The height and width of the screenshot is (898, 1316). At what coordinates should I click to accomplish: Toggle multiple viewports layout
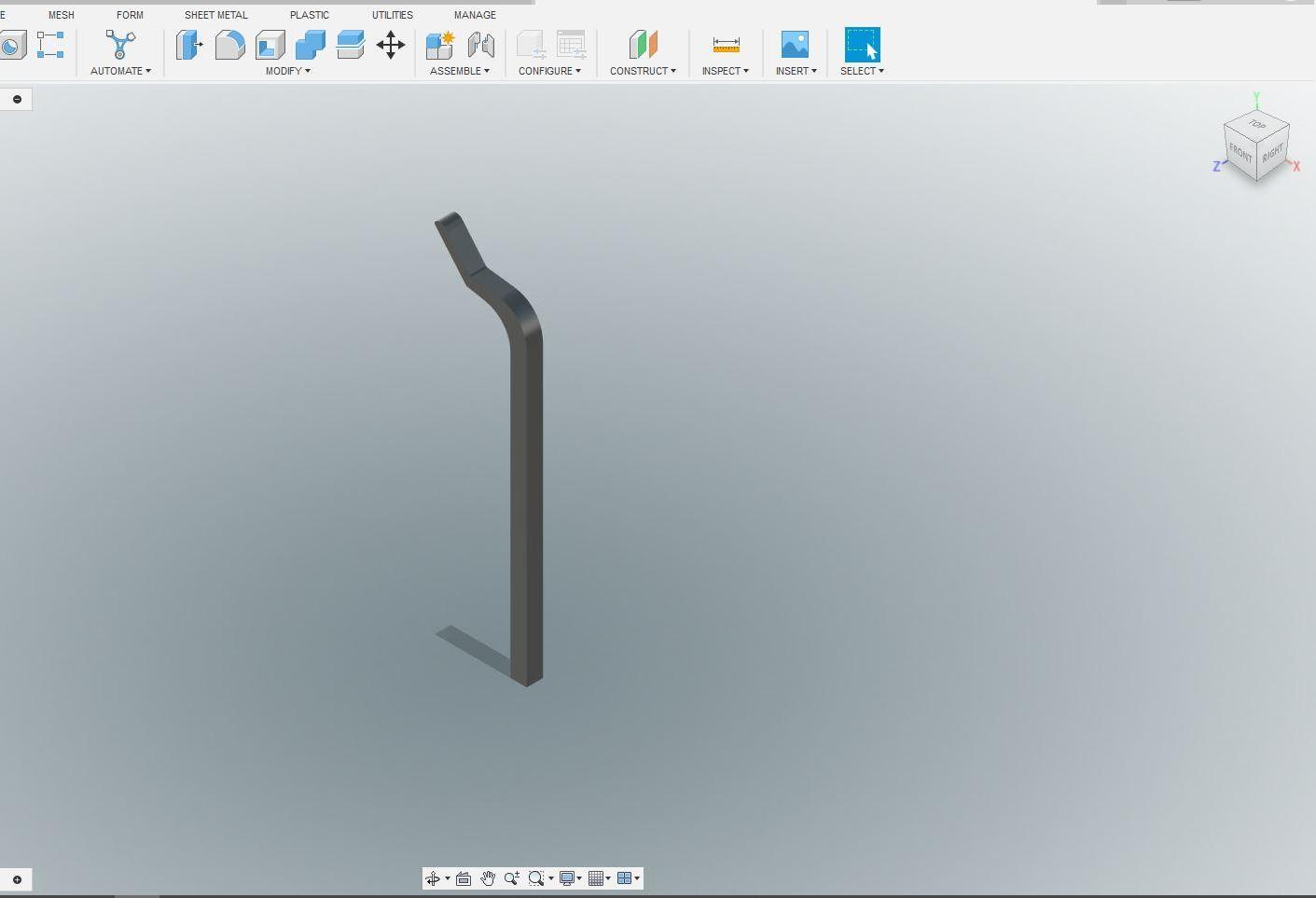click(627, 877)
